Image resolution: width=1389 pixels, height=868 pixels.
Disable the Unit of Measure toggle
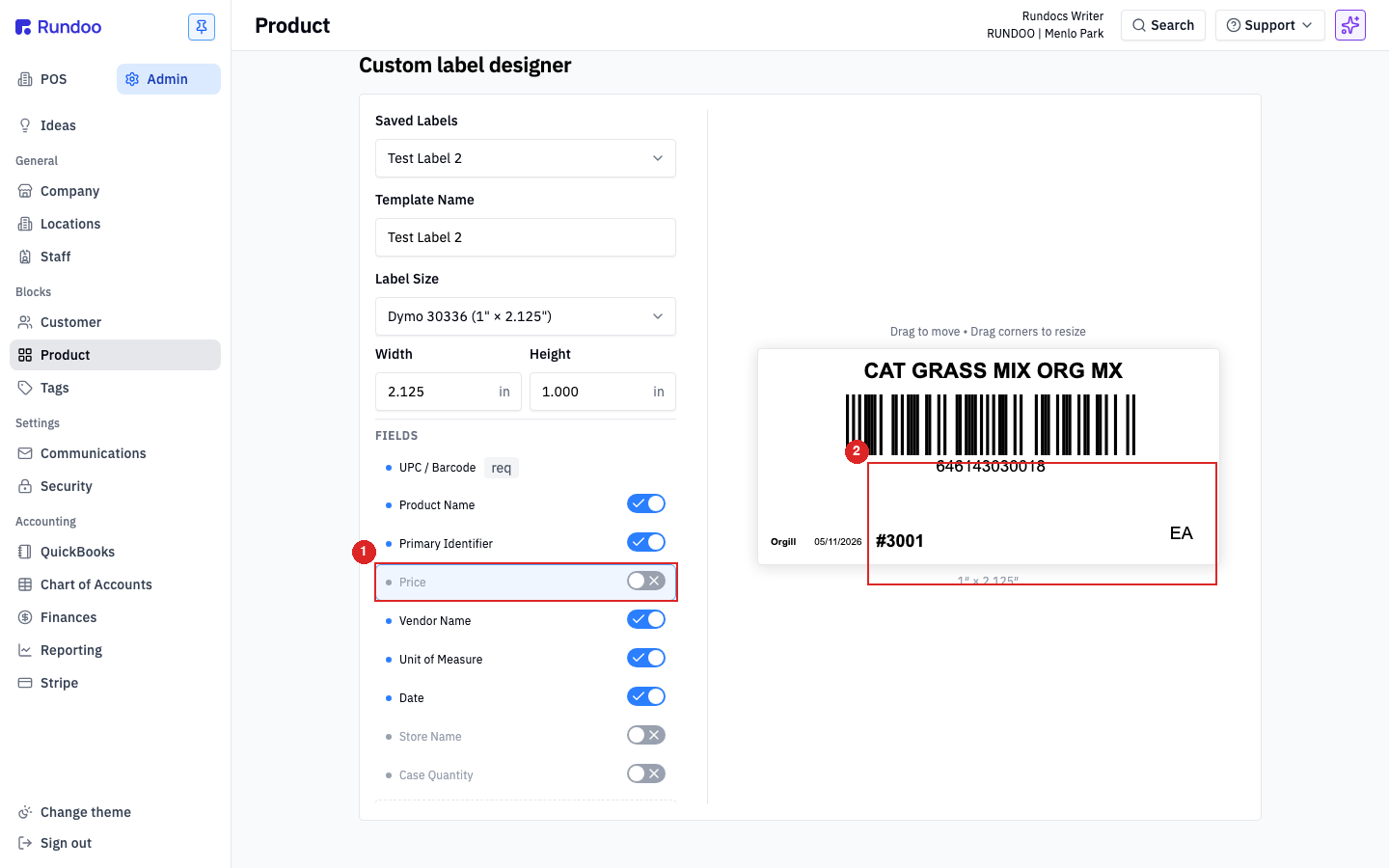coord(646,658)
